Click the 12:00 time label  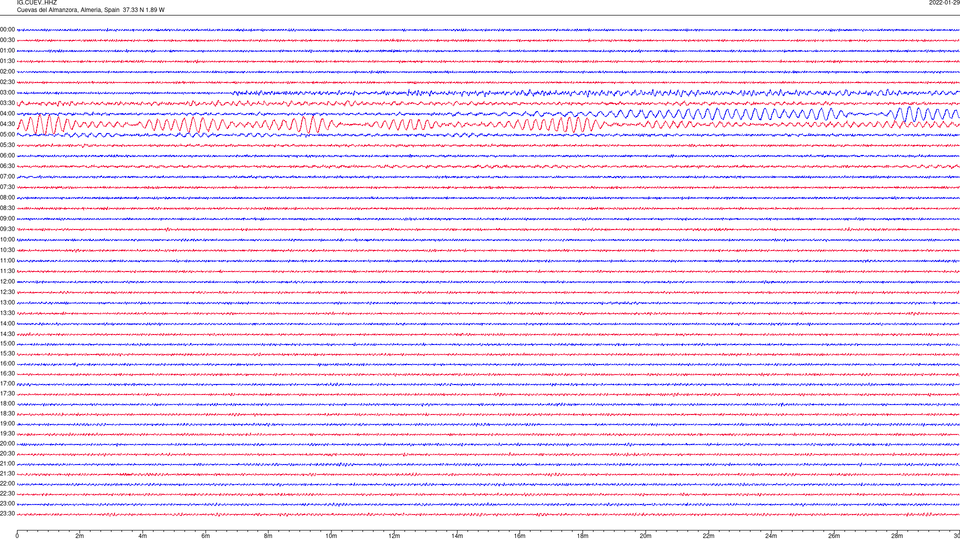(x=7, y=282)
